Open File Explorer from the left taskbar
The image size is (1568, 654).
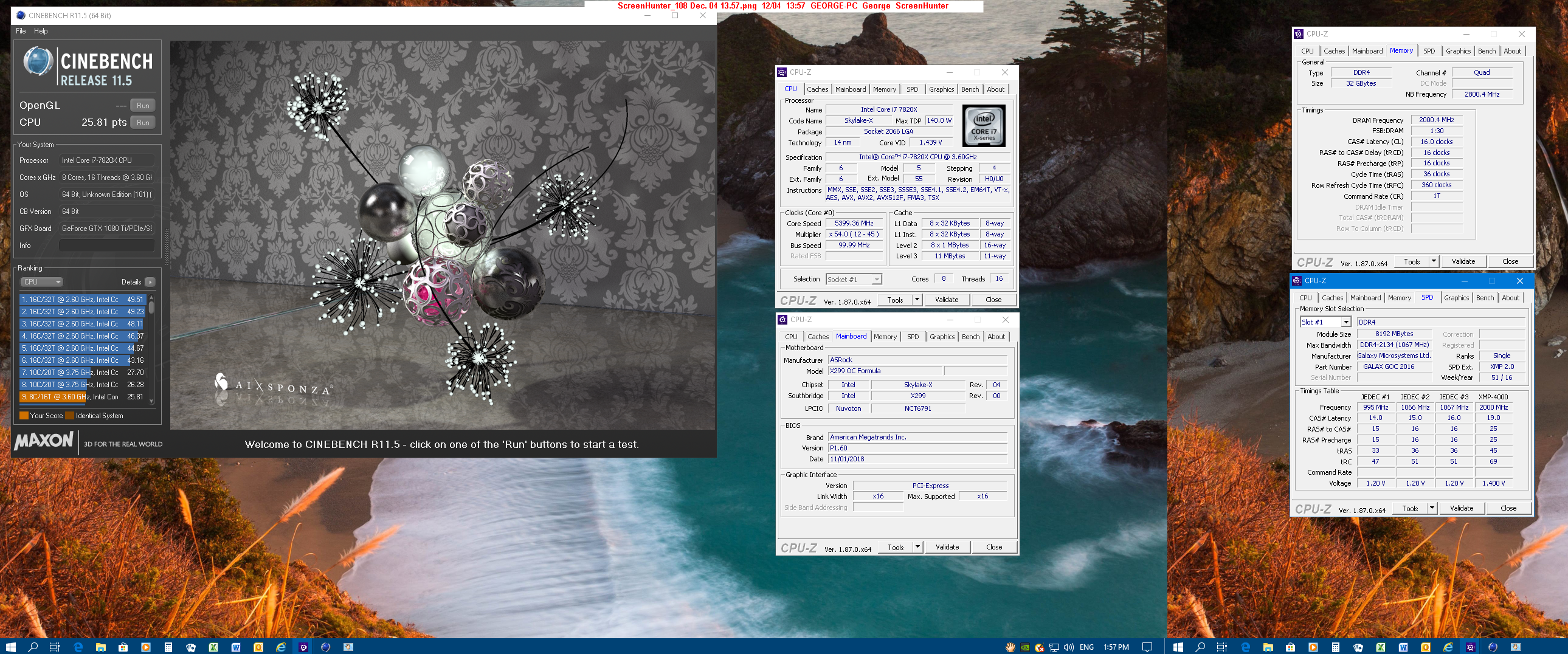click(100, 647)
